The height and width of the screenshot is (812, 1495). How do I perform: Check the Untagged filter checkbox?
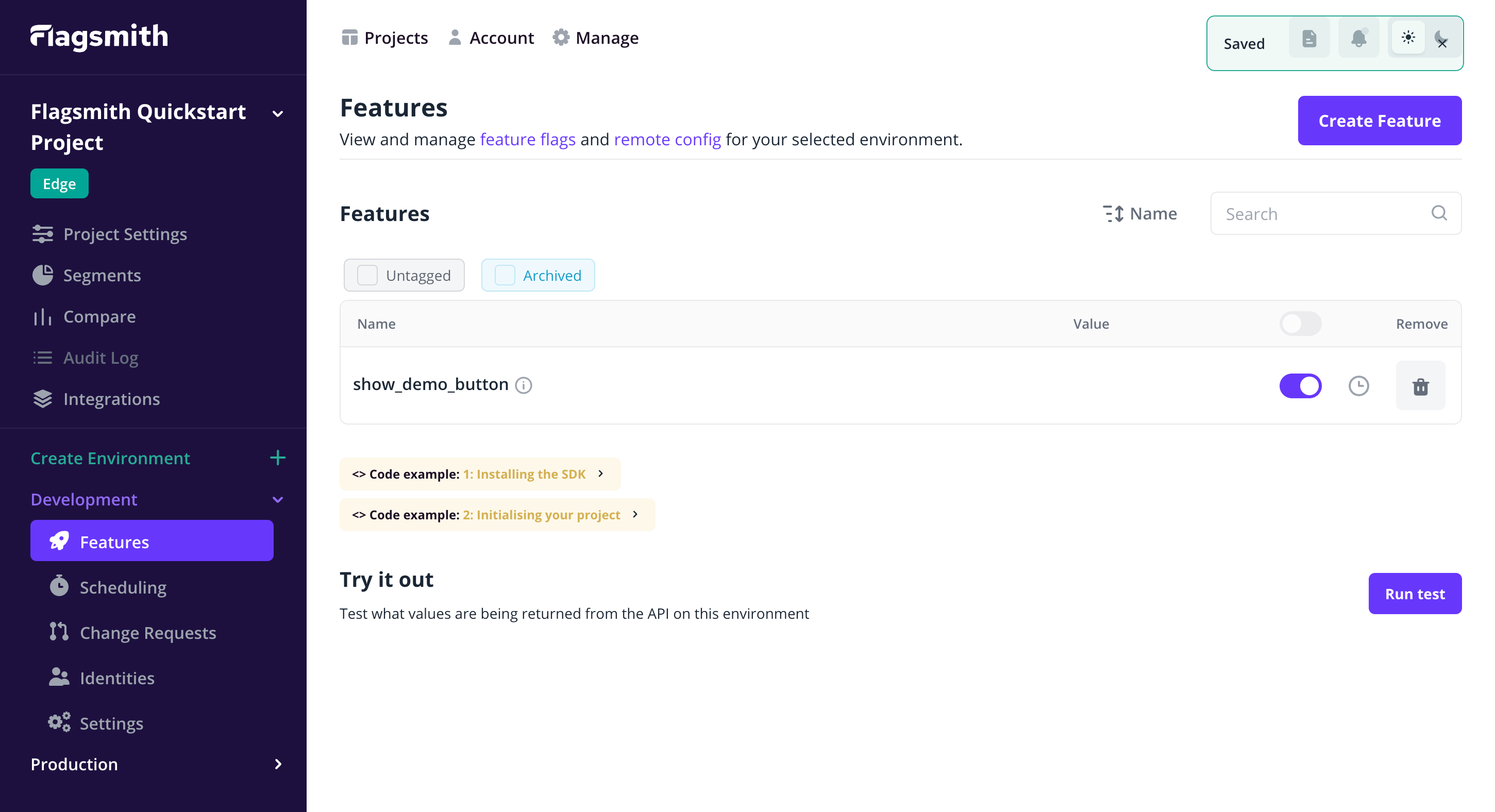367,275
